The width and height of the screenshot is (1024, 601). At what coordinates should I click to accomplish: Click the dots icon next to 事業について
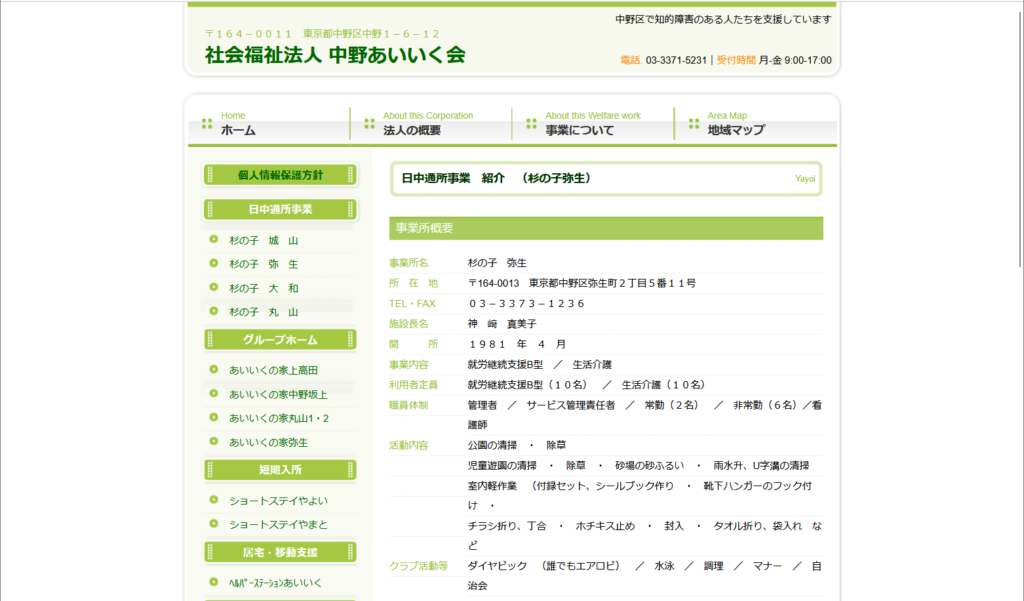pos(531,124)
